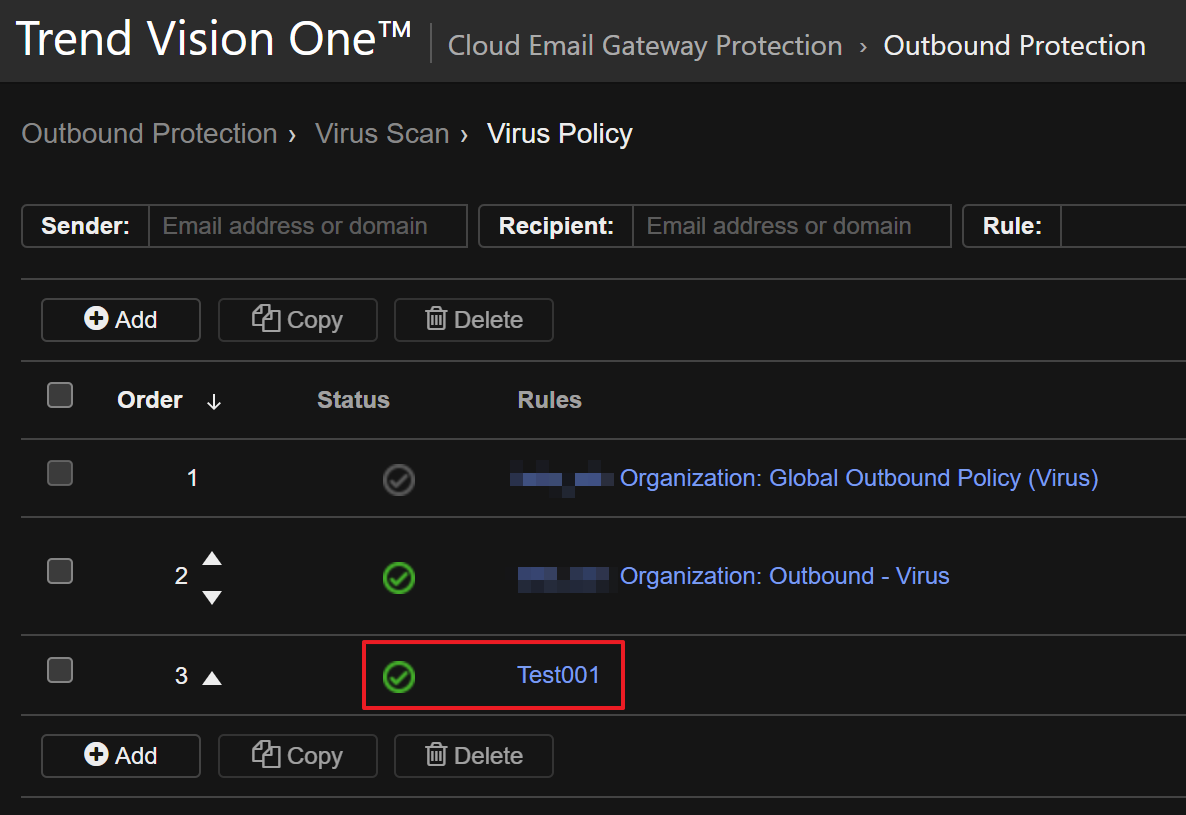Click Sender email address input field
This screenshot has height=815, width=1186.
[307, 226]
